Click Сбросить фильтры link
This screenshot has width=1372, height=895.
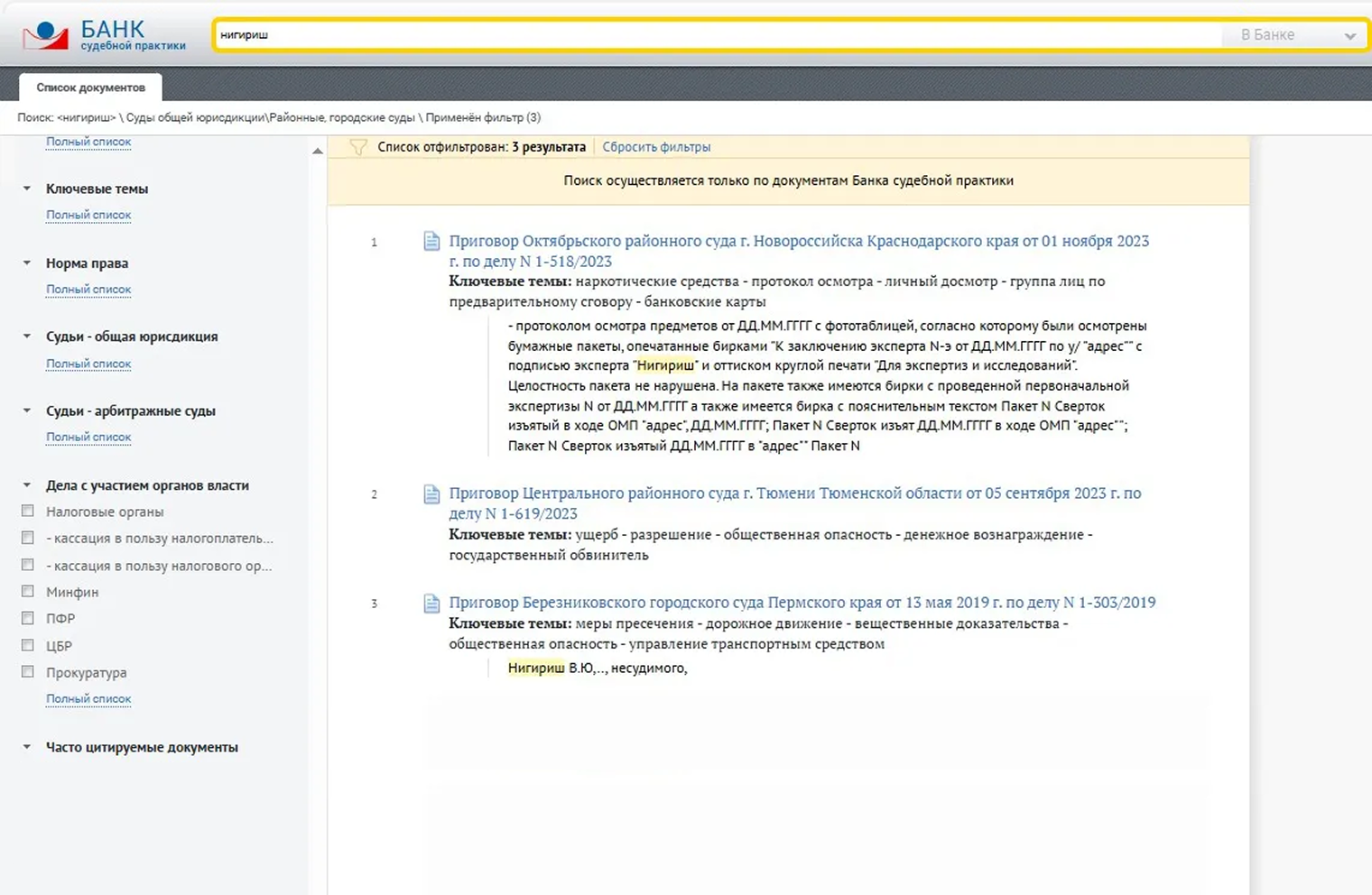[x=656, y=147]
